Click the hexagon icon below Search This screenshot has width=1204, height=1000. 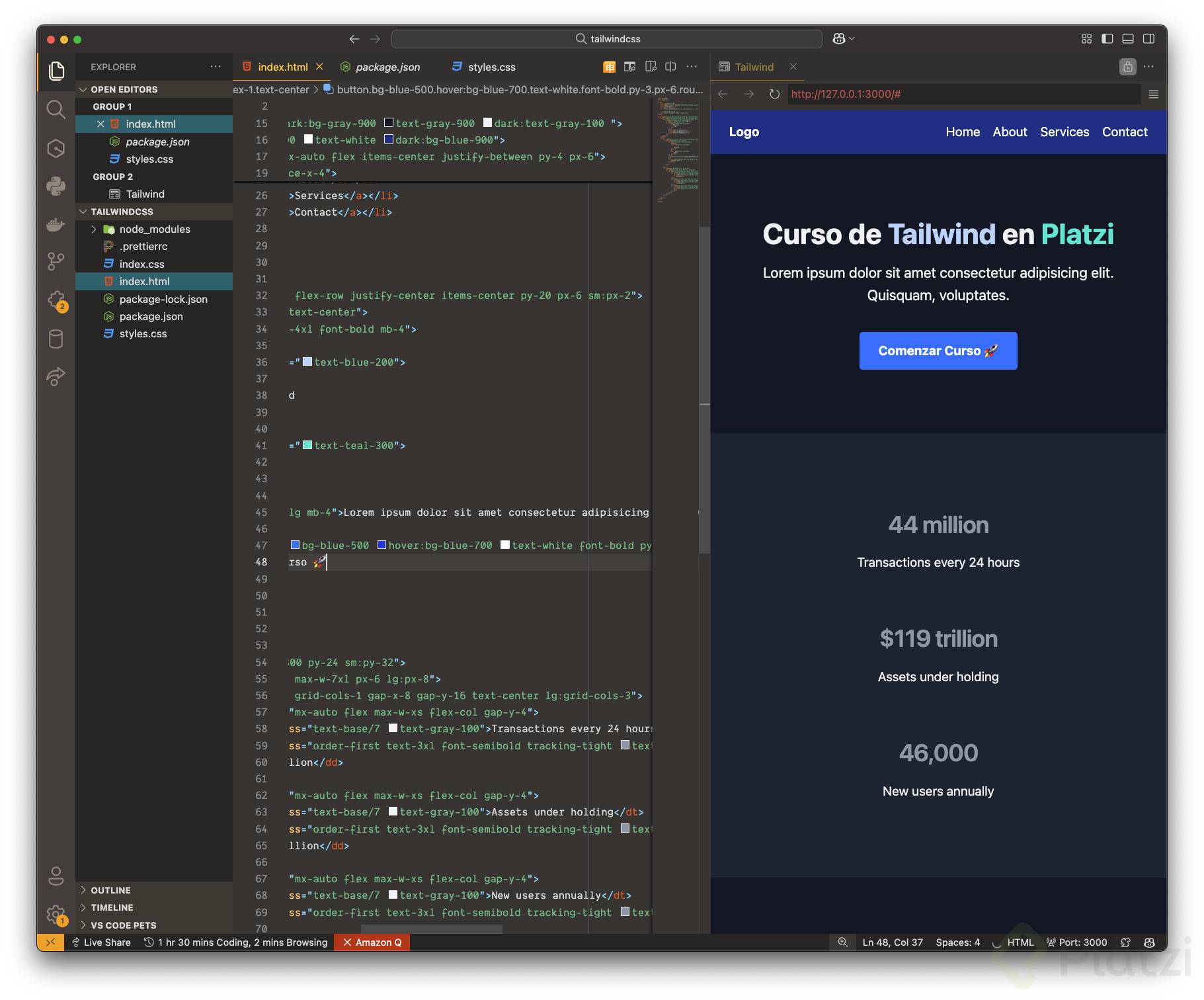tap(56, 147)
